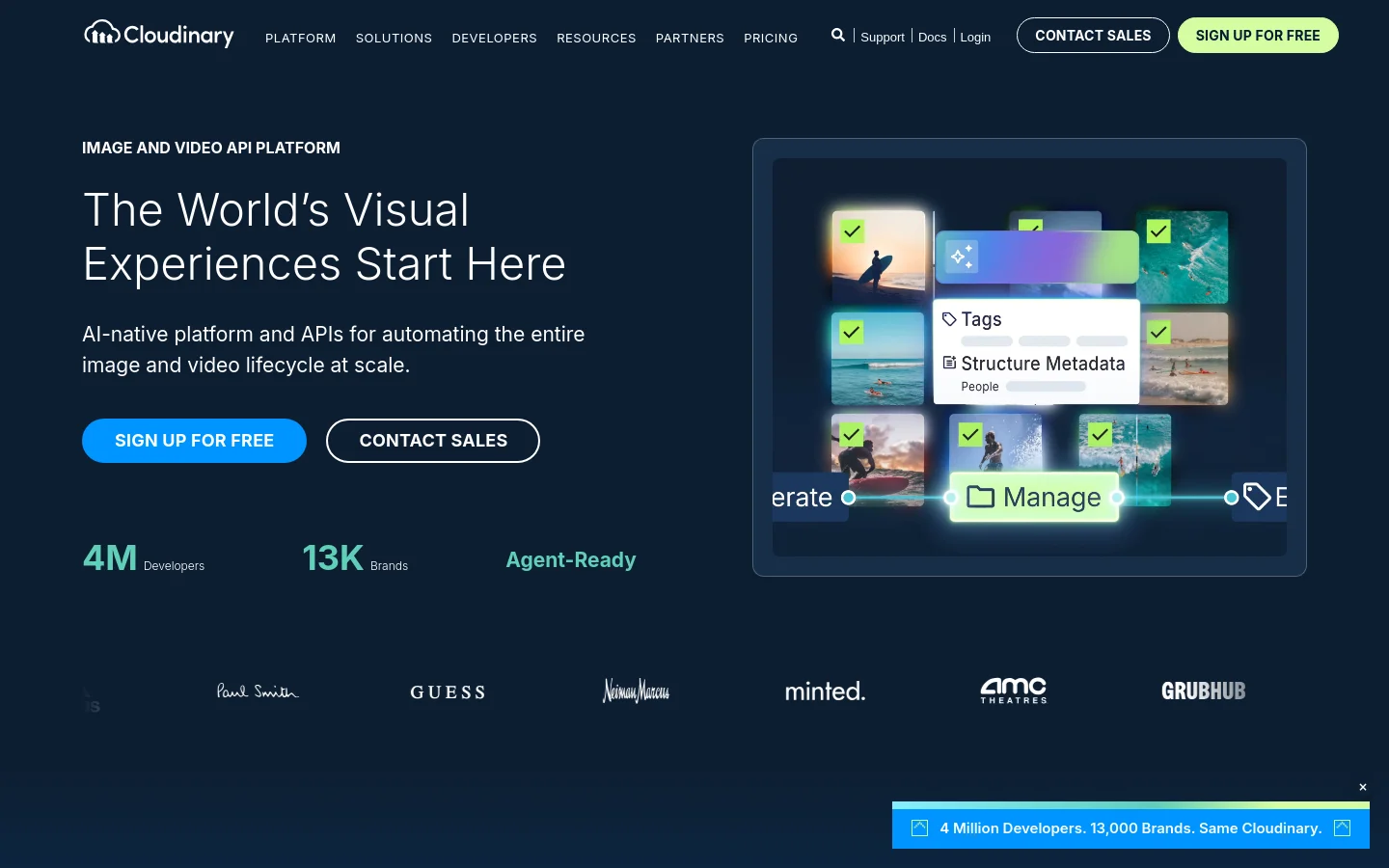
Task: Click the blue Sign Up For Free button
Action: [194, 441]
